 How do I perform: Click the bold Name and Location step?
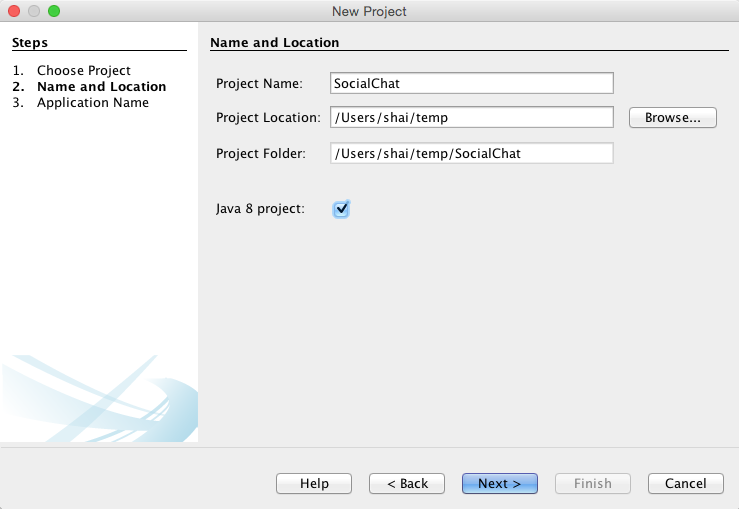point(101,87)
